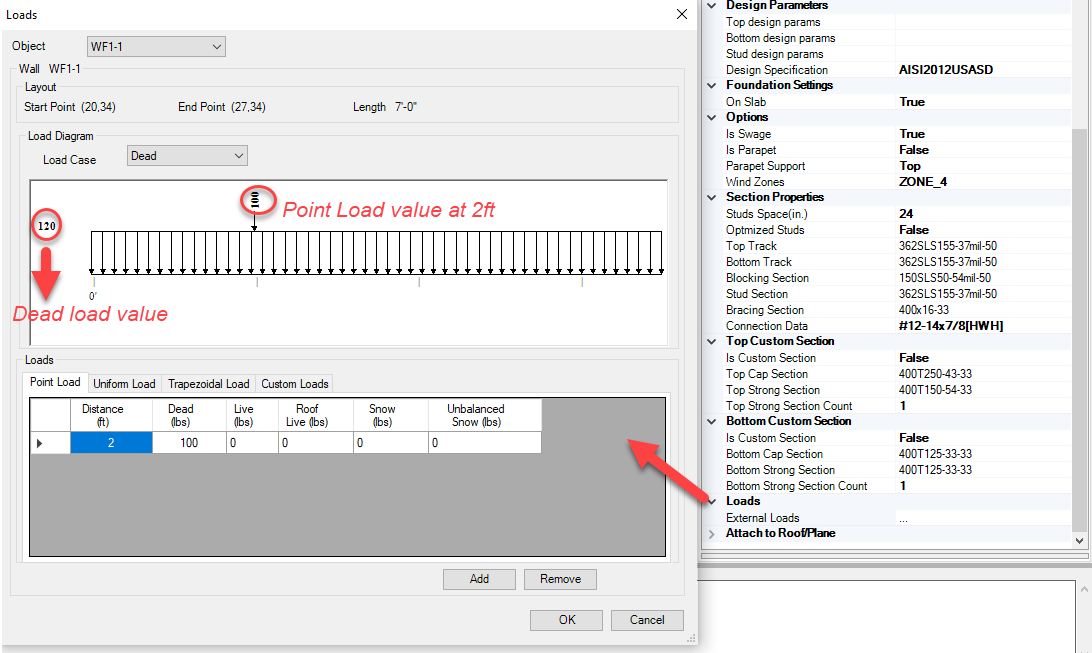Image resolution: width=1092 pixels, height=653 pixels.
Task: Close the Loads dialog window
Action: coord(681,14)
